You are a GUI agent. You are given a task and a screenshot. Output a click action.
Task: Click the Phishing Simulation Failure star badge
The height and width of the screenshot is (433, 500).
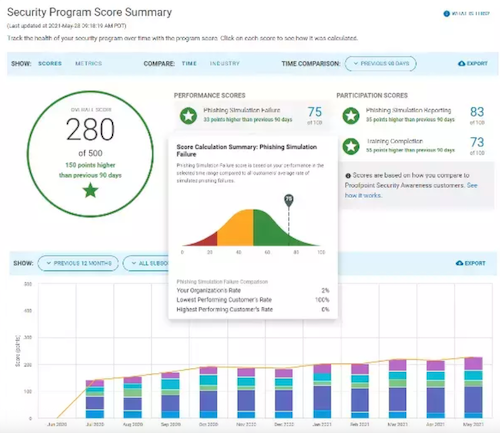point(188,116)
